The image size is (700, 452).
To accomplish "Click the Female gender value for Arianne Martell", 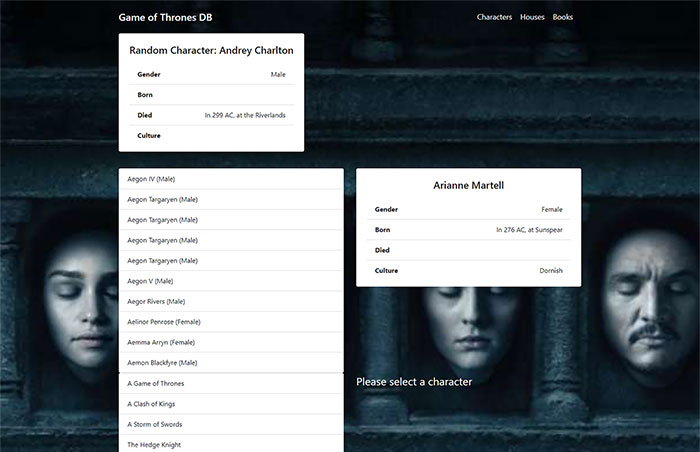I will click(x=552, y=209).
